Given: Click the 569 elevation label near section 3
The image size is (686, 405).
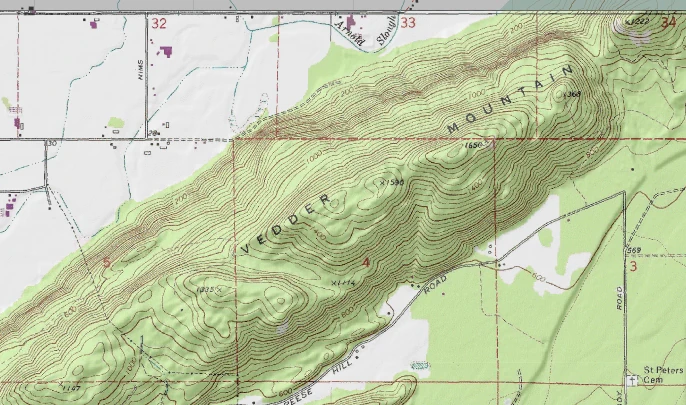Looking at the screenshot, I should point(633,250).
